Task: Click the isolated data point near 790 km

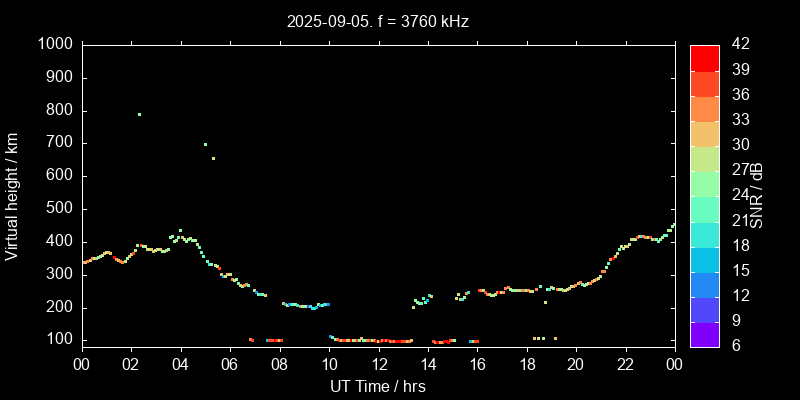Action: 139,114
